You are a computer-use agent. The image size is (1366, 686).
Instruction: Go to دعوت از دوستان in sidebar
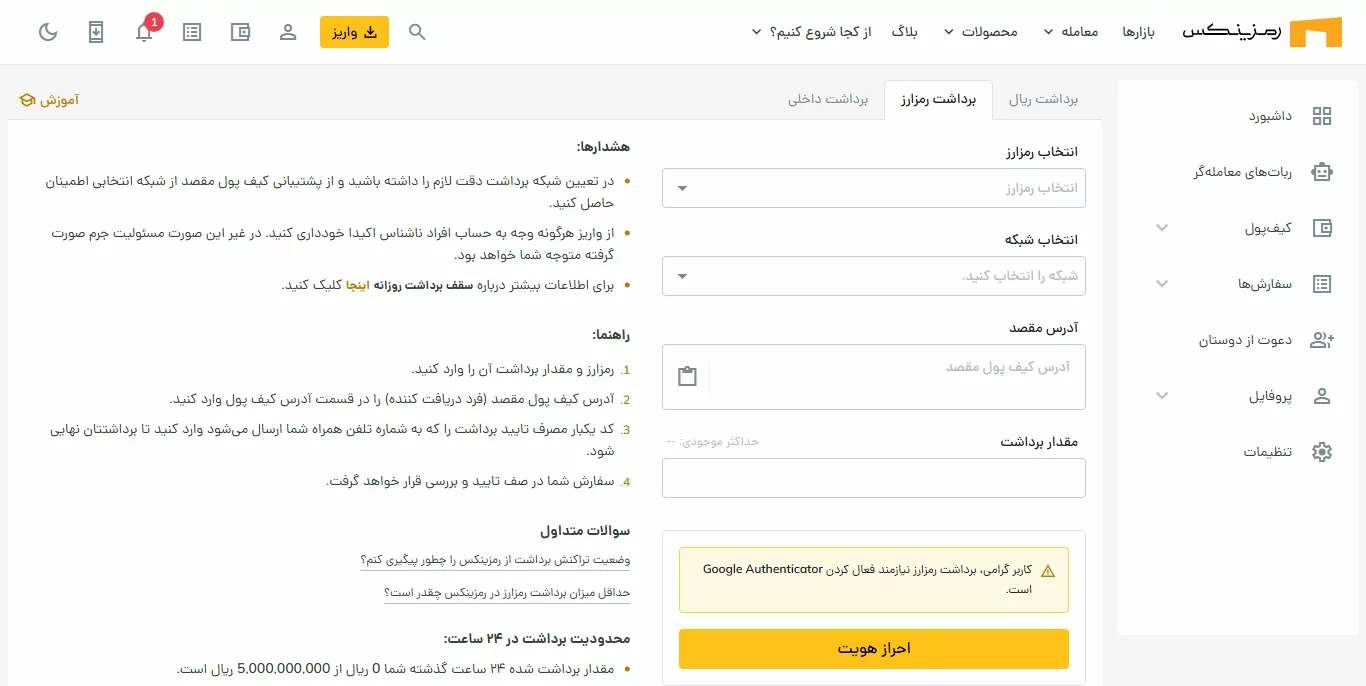coord(1246,340)
